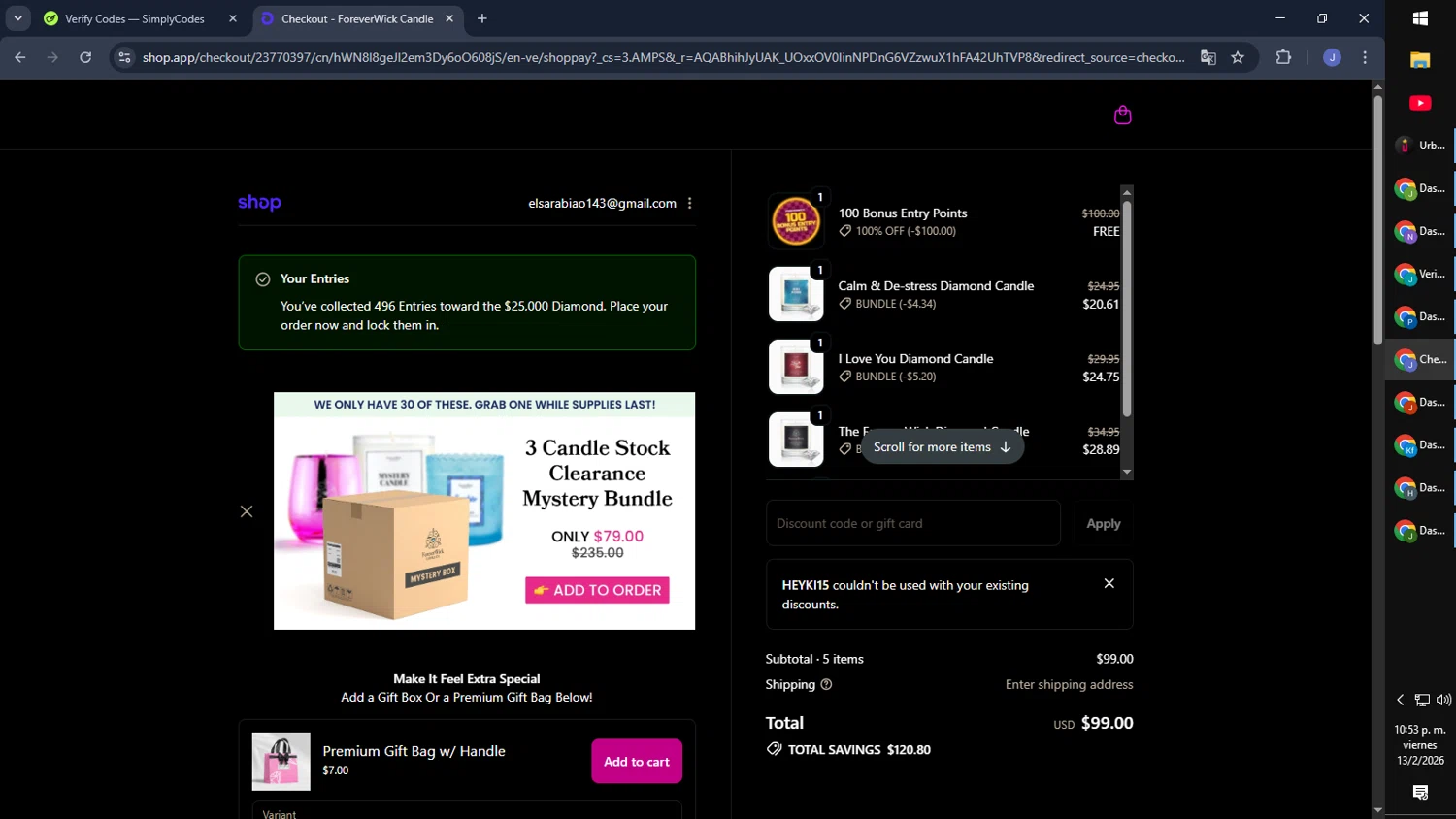Add Premium Gift Bag to cart
The image size is (1456, 819).
[637, 762]
